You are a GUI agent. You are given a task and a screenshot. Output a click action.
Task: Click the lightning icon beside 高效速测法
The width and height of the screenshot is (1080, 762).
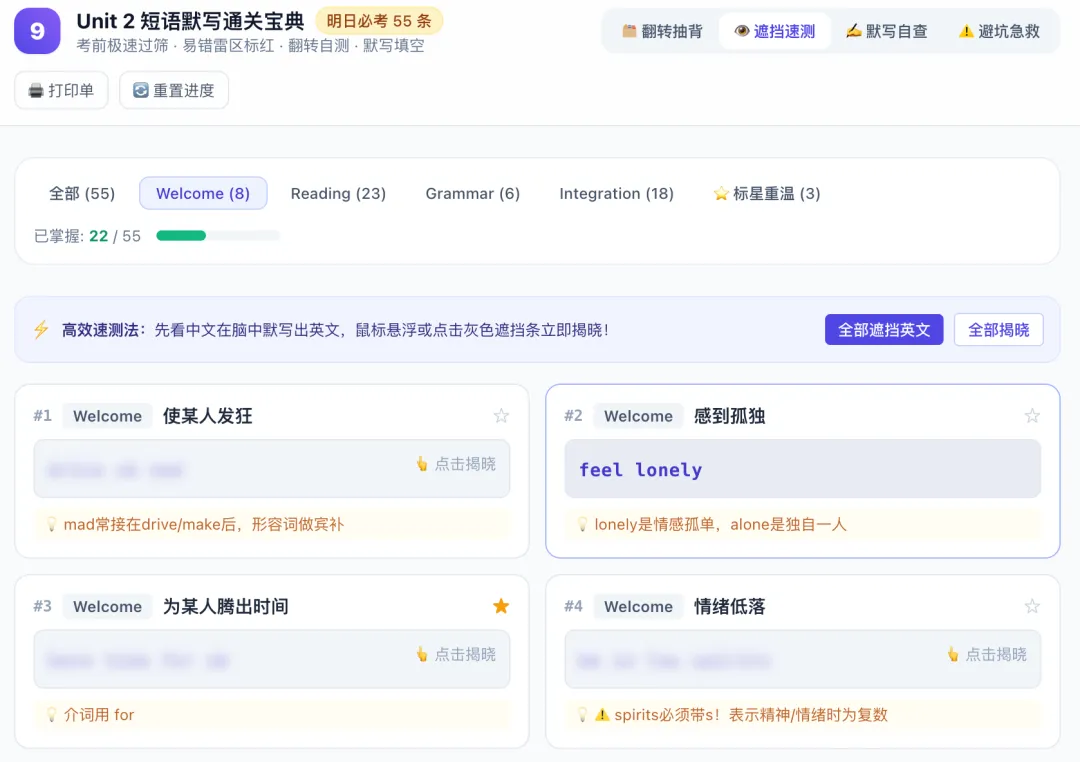point(41,330)
